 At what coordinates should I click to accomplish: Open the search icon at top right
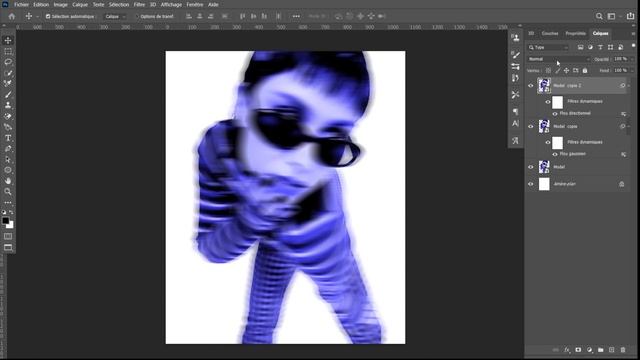(599, 16)
